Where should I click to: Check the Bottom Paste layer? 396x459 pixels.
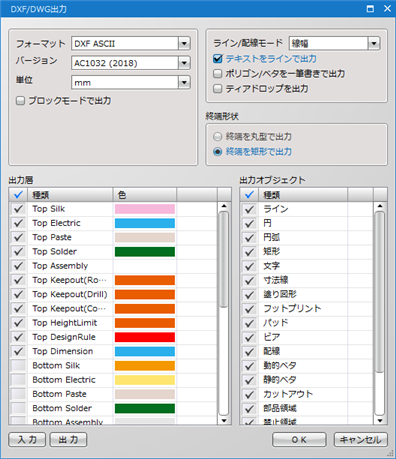click(18, 394)
